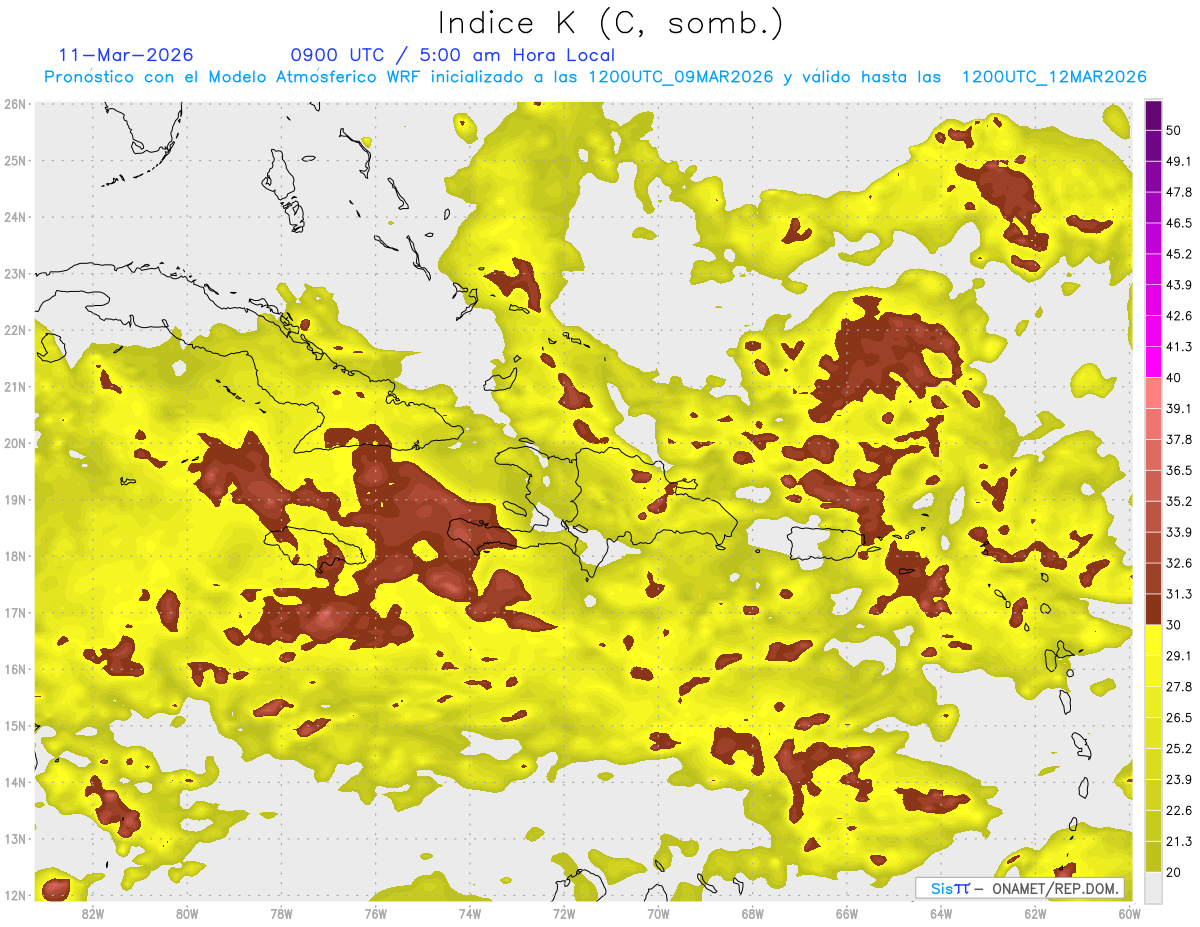Image resolution: width=1200 pixels, height=927 pixels.
Task: Click the '24N' latitude label
Action: (x=15, y=217)
